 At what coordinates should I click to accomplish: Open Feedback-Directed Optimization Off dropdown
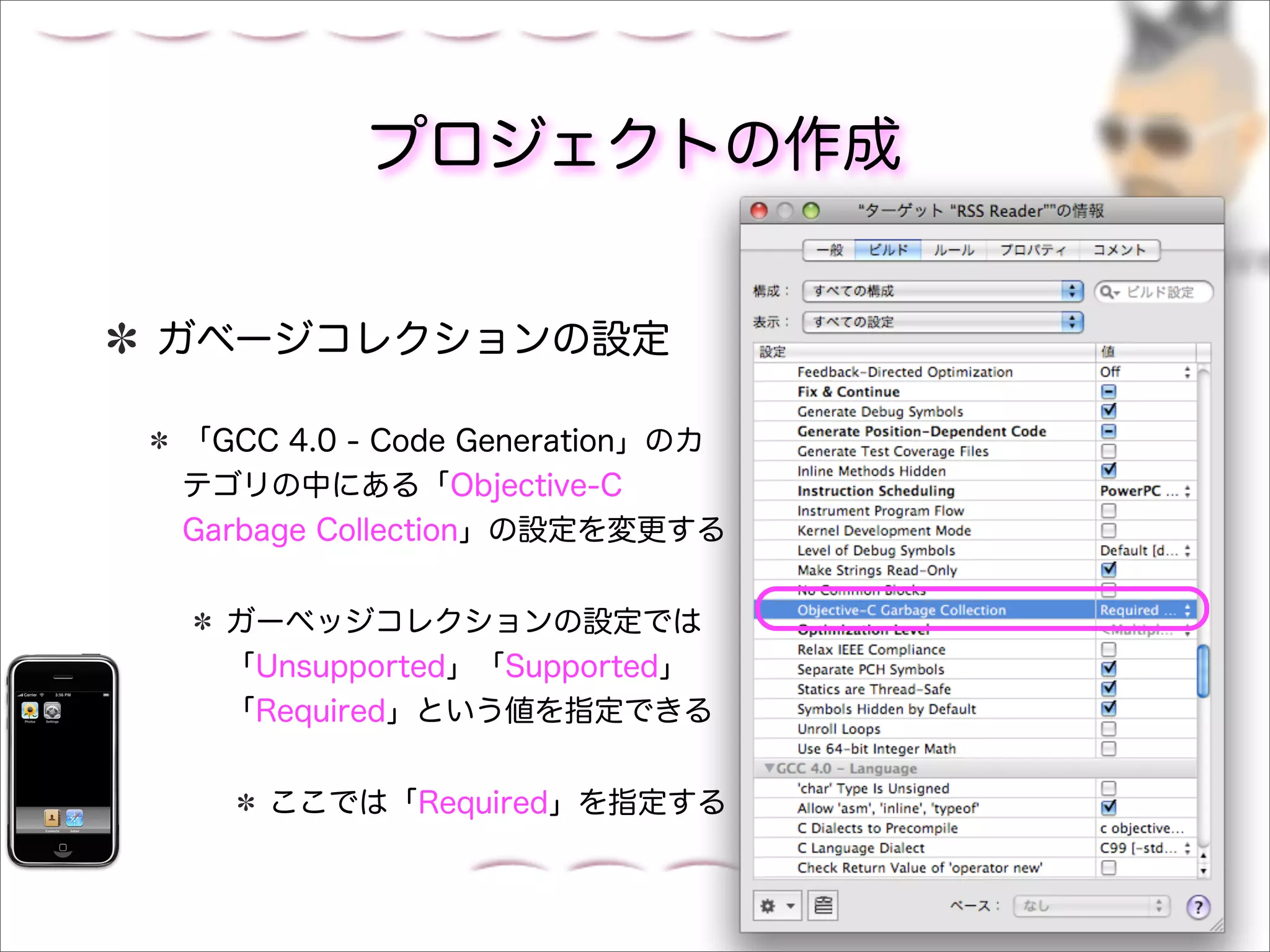pos(1145,372)
